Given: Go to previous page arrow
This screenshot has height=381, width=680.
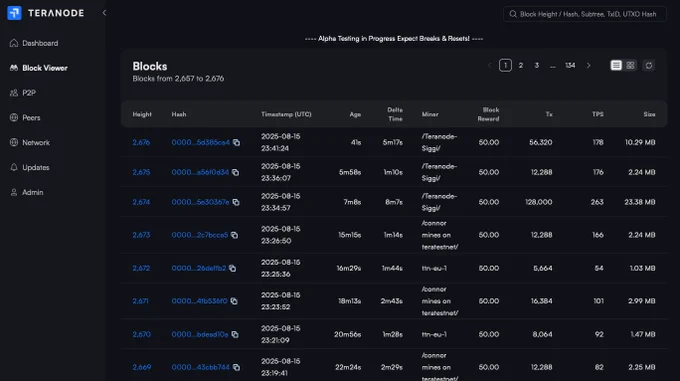Looking at the screenshot, I should point(490,65).
